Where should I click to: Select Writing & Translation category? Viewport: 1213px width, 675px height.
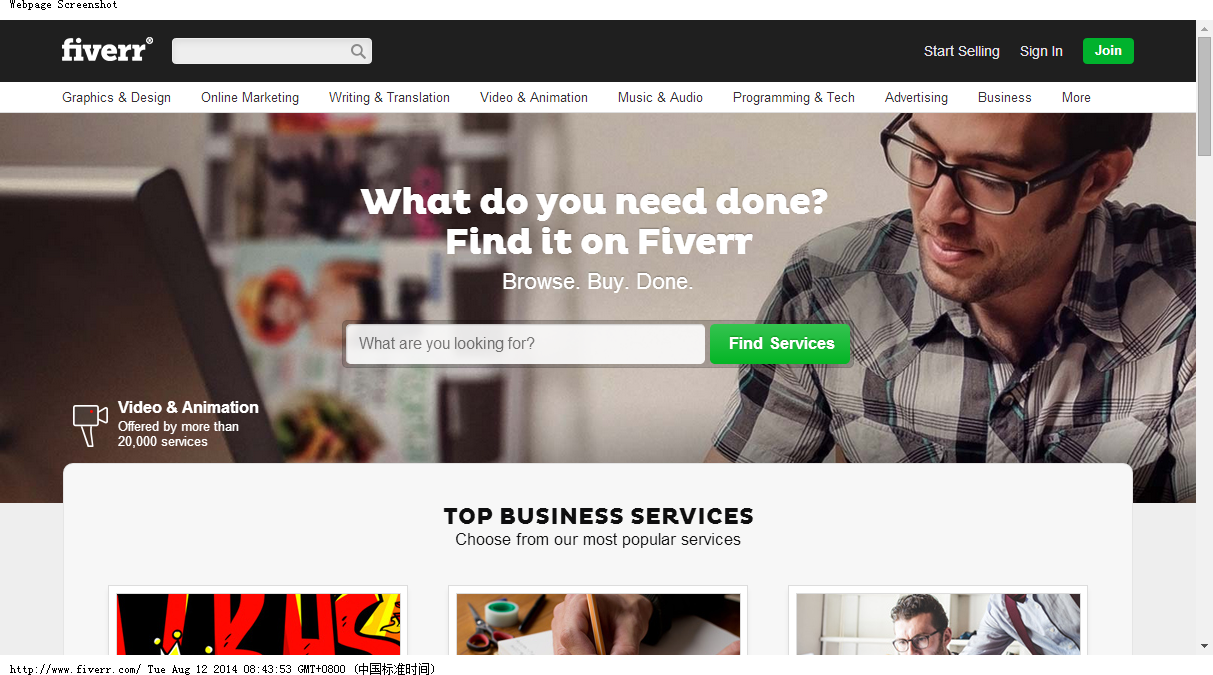pyautogui.click(x=389, y=97)
